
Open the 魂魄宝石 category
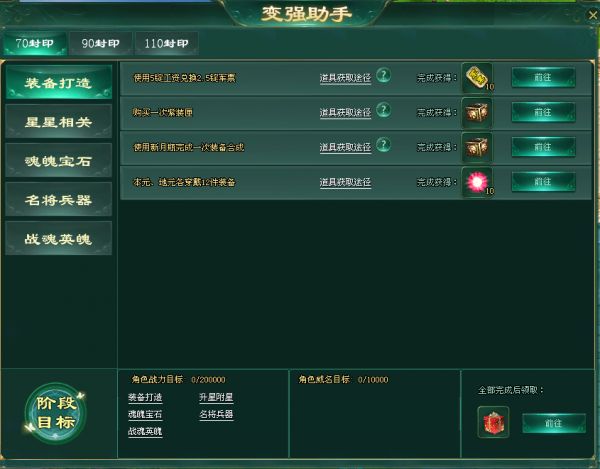59,161
